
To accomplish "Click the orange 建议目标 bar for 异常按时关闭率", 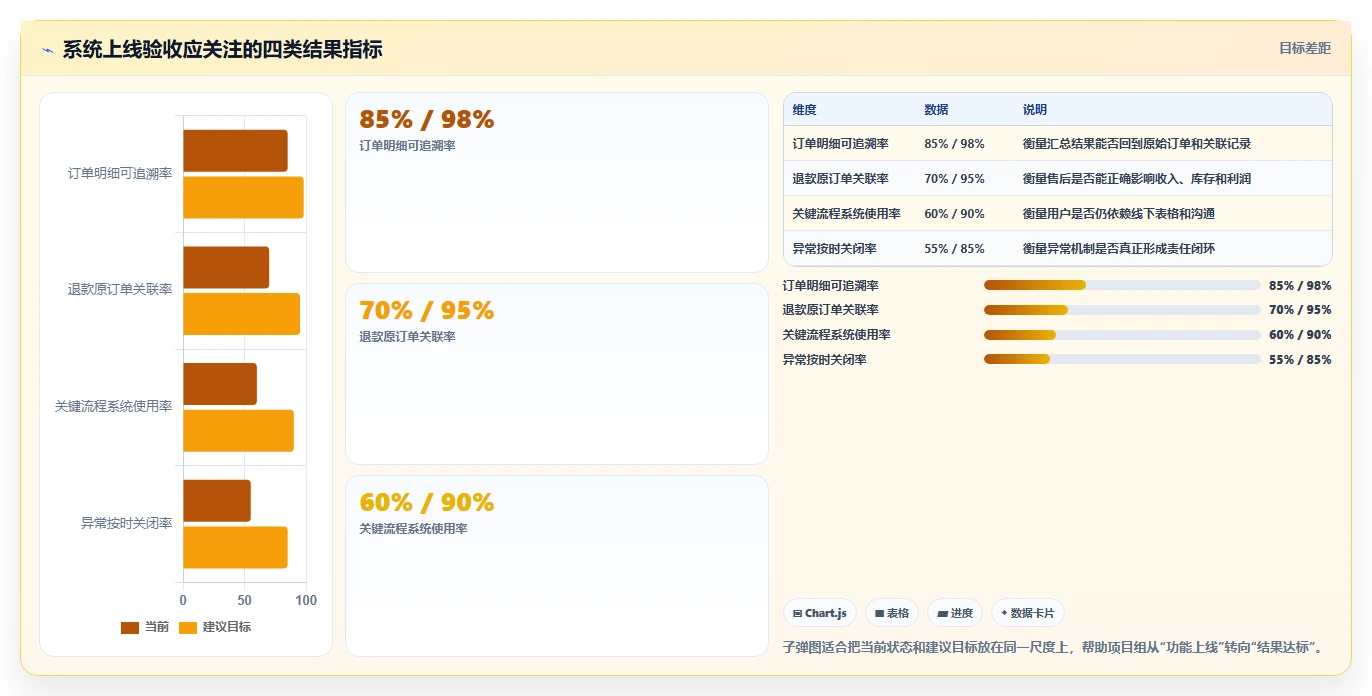I will (235, 547).
